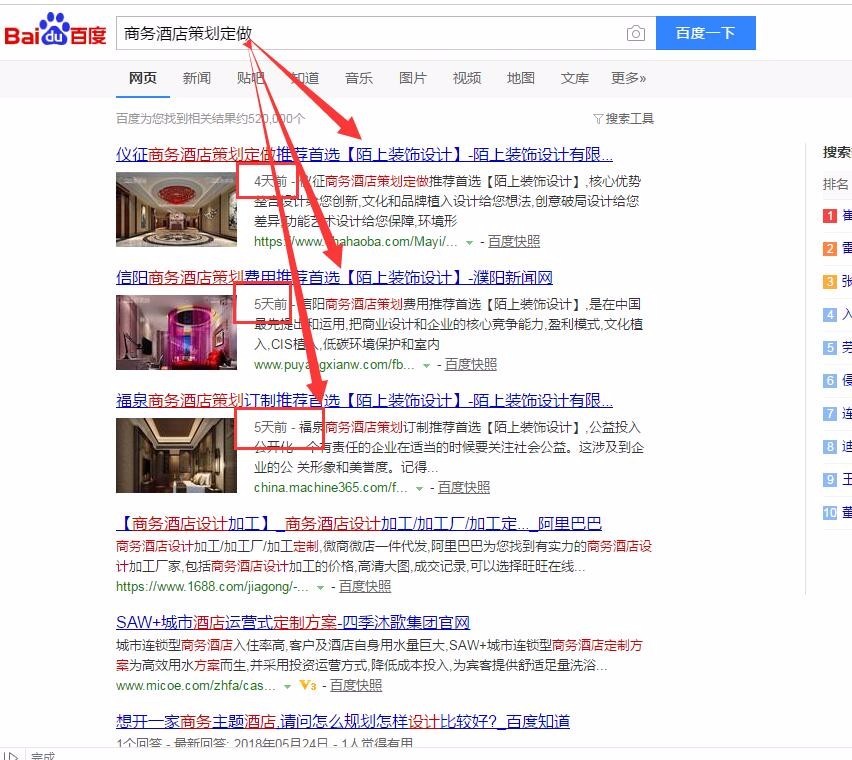The height and width of the screenshot is (760, 852).
Task: Expand dropdown arrow beside puyangxianw.com URL
Action: click(x=427, y=366)
